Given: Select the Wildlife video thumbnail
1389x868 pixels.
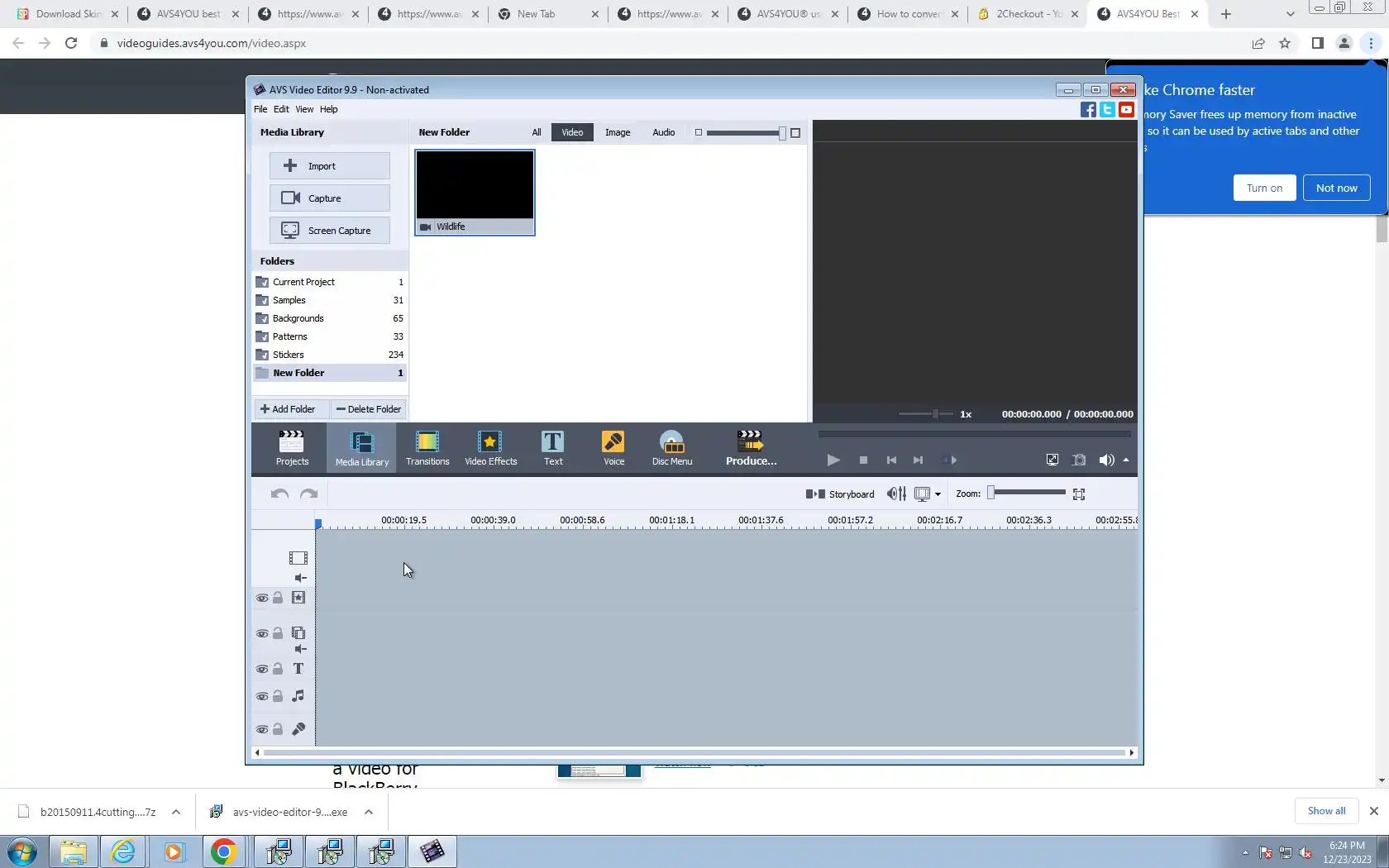Looking at the screenshot, I should (475, 193).
